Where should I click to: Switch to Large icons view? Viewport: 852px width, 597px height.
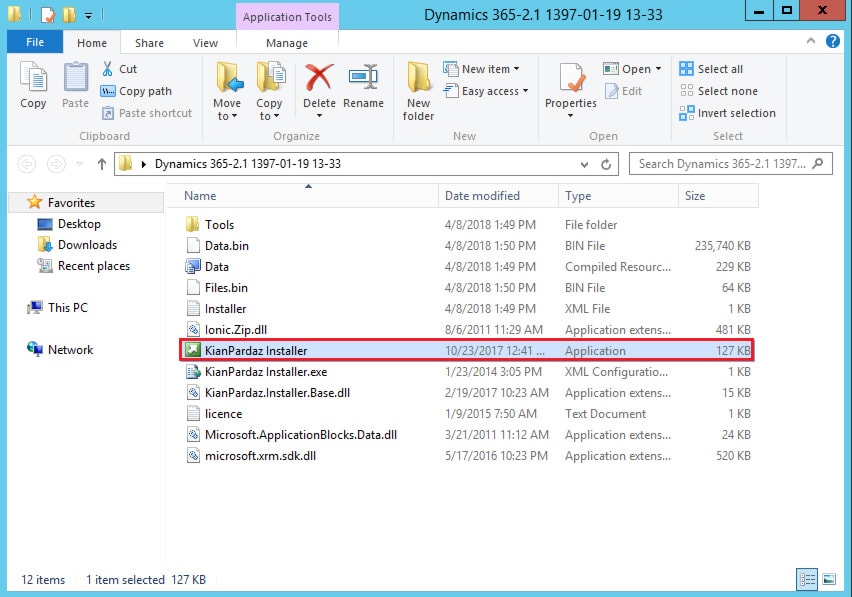(x=829, y=580)
